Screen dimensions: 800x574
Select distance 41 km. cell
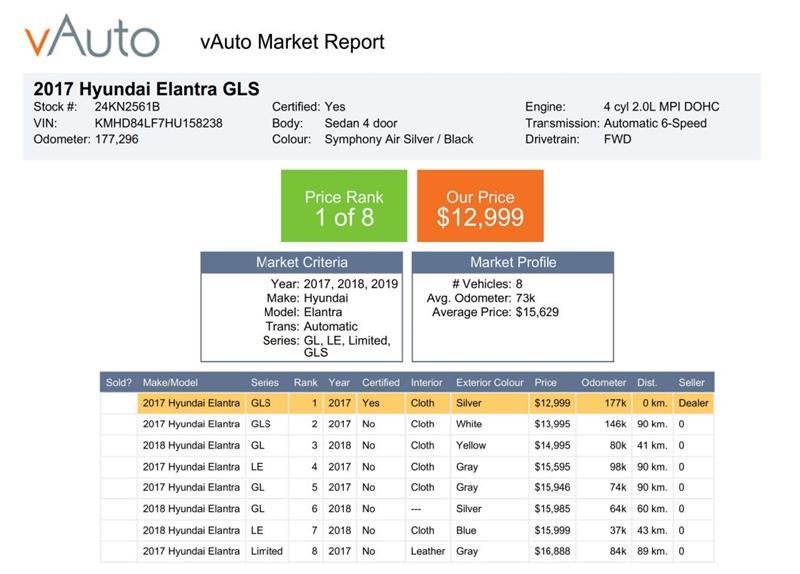click(x=652, y=445)
